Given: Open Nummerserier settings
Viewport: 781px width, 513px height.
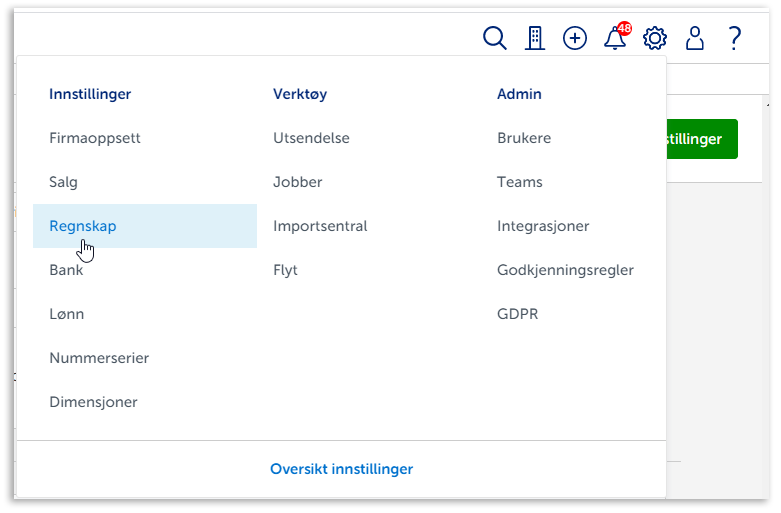Looking at the screenshot, I should click(x=99, y=358).
